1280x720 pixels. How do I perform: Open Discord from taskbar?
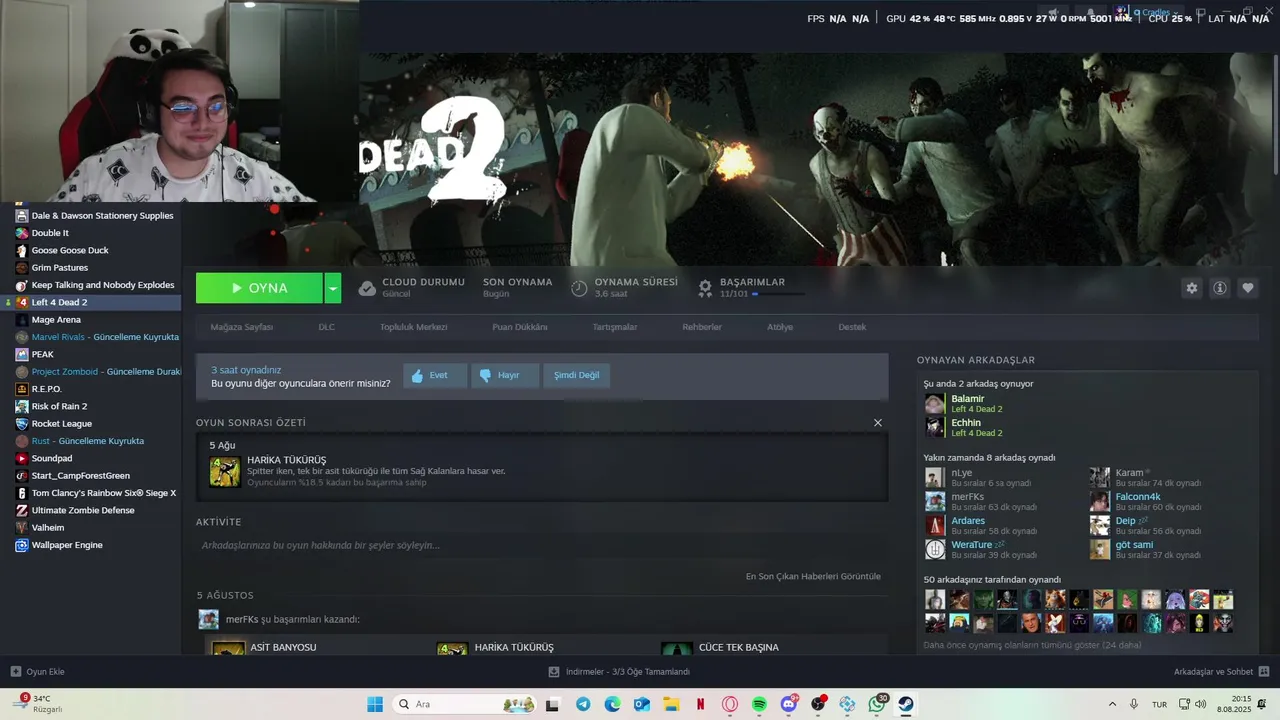click(x=789, y=704)
